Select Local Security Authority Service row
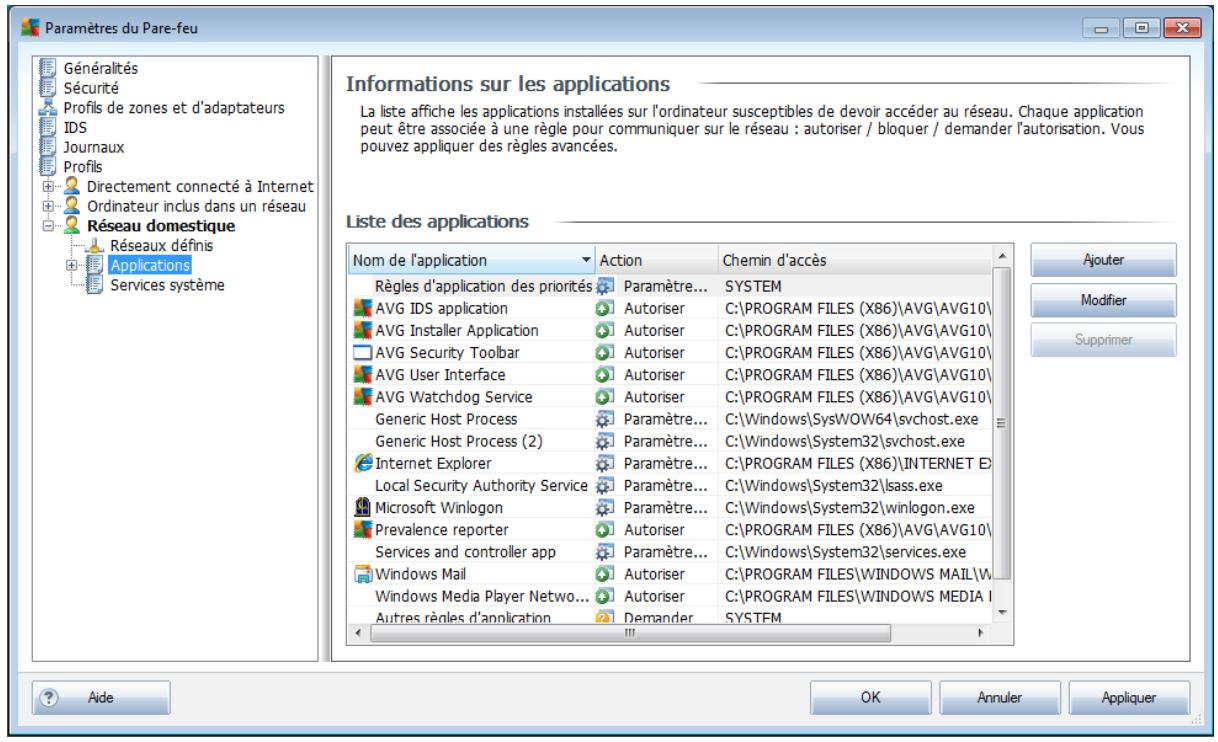The width and height of the screenshot is (1218, 742). coord(670,484)
